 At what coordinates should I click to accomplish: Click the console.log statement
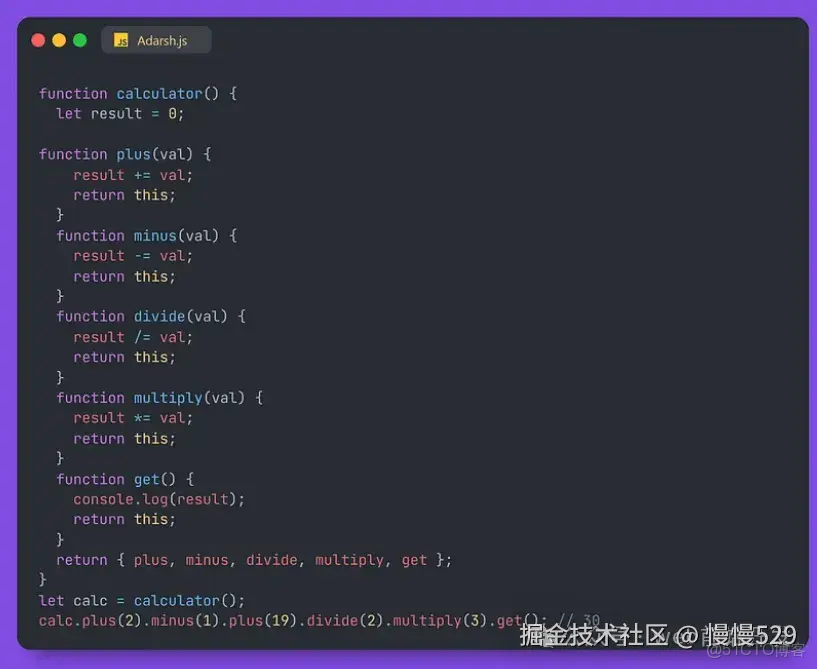[158, 499]
